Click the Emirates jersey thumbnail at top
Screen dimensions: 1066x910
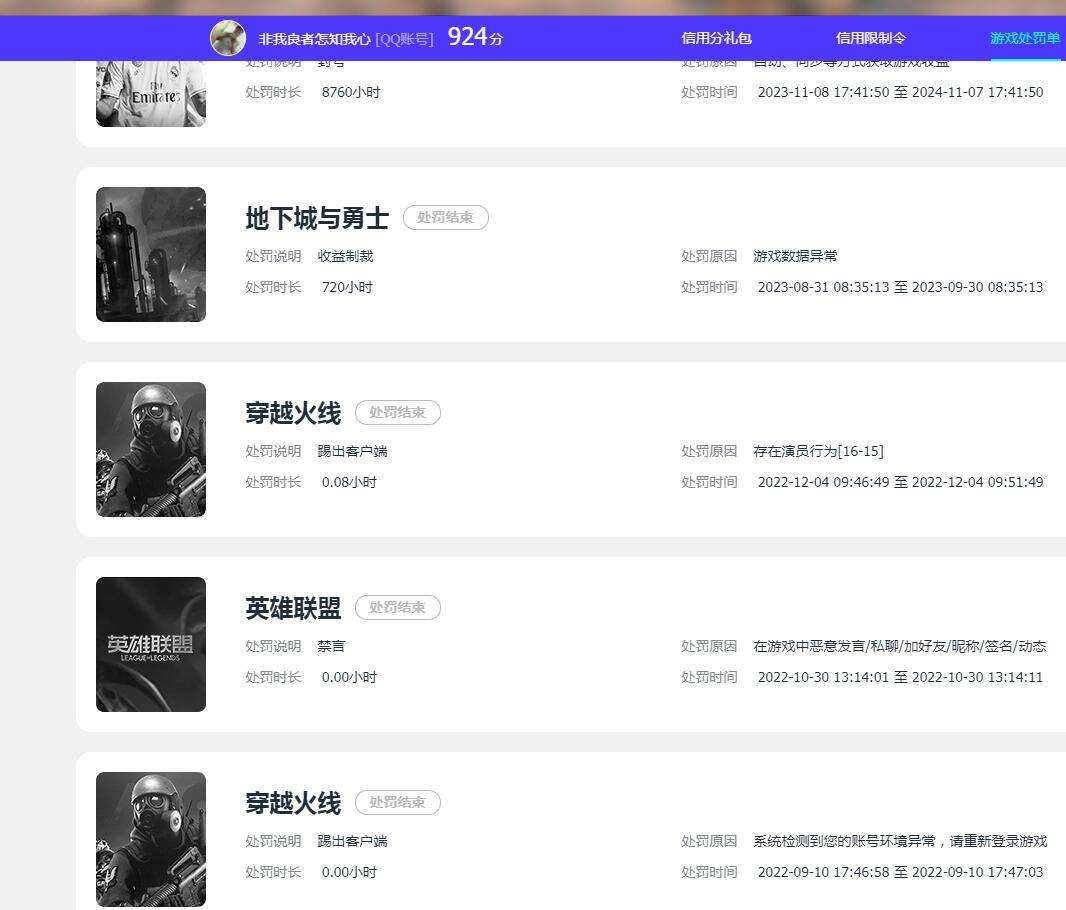151,94
